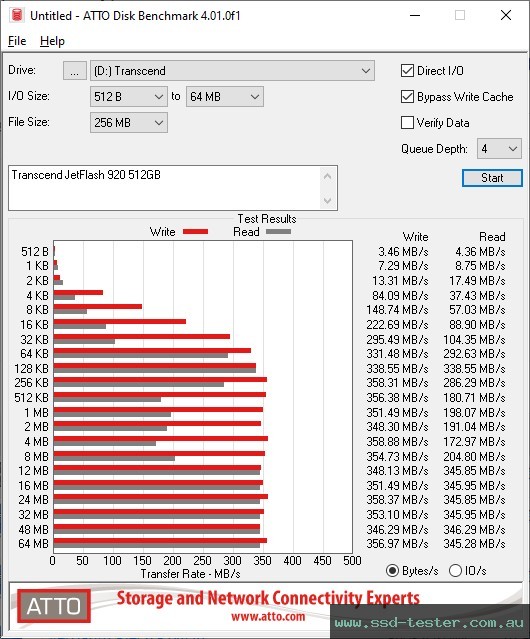Open the File Size dropdown 256 MB
Viewport: 530px width, 639px height.
pos(129,123)
